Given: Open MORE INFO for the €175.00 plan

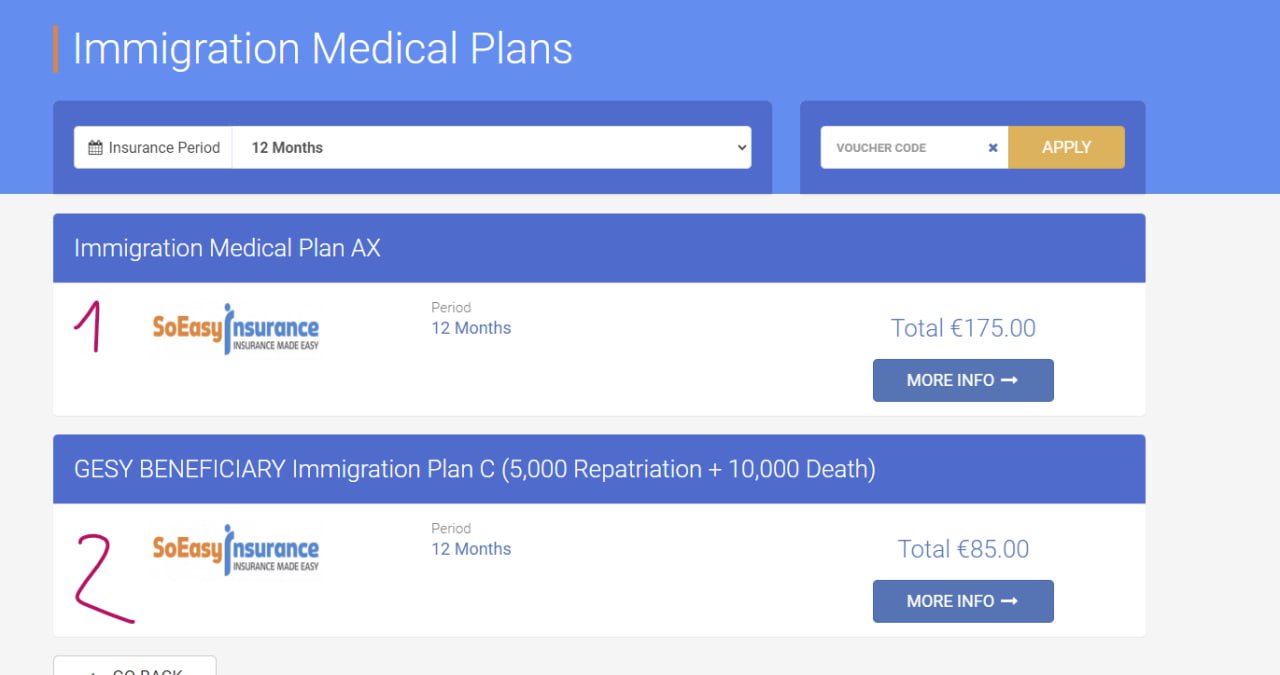Looking at the screenshot, I should (x=963, y=380).
